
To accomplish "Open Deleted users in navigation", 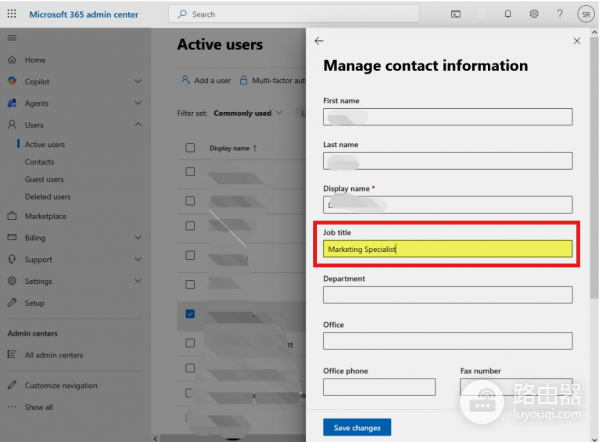I will pos(48,197).
